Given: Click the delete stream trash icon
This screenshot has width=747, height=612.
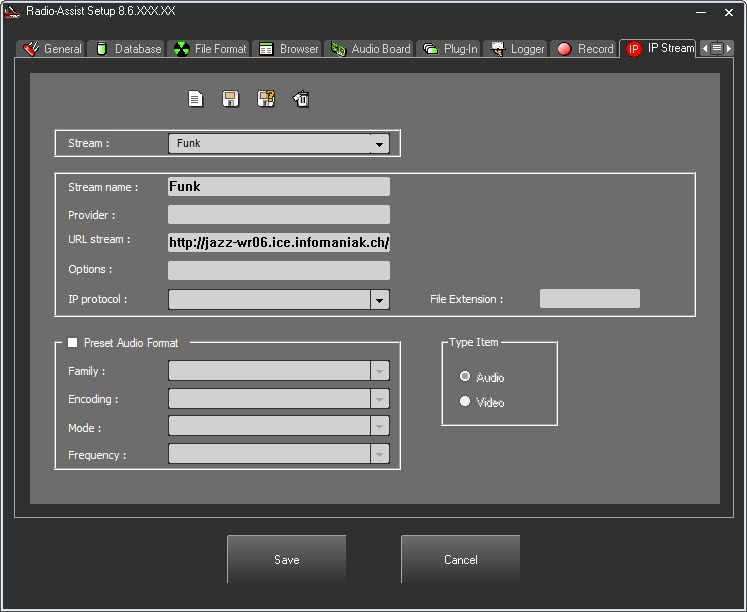Looking at the screenshot, I should point(301,99).
